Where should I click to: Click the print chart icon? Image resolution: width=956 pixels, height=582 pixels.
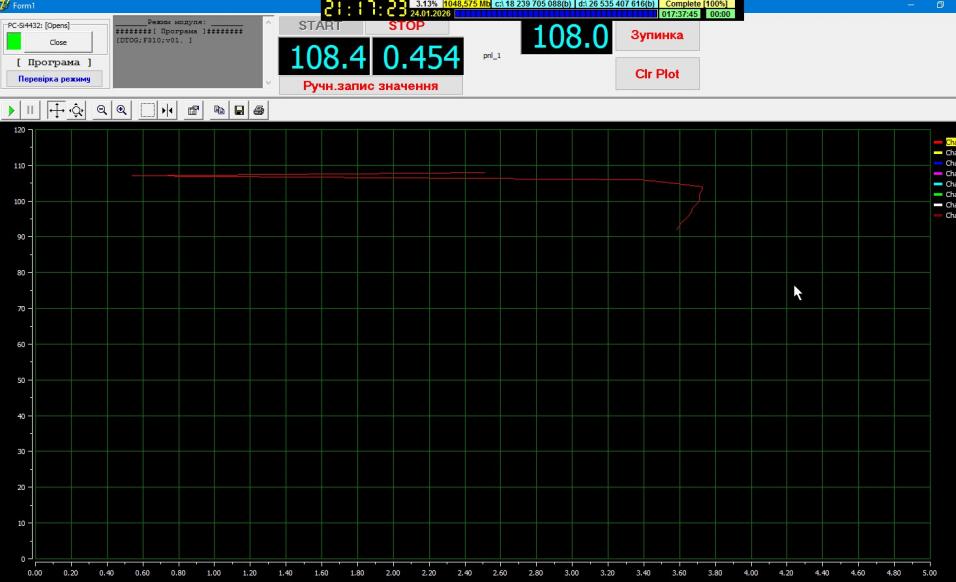[x=259, y=110]
